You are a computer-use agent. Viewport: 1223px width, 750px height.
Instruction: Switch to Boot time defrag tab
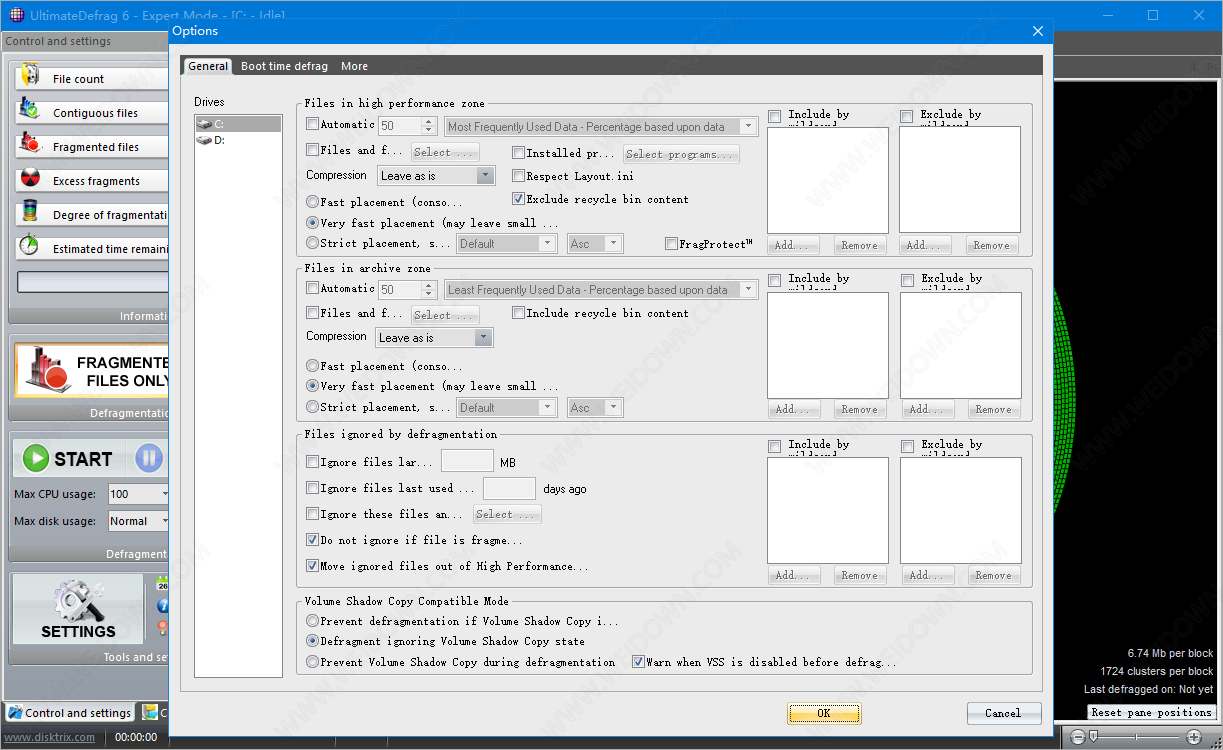(x=284, y=66)
